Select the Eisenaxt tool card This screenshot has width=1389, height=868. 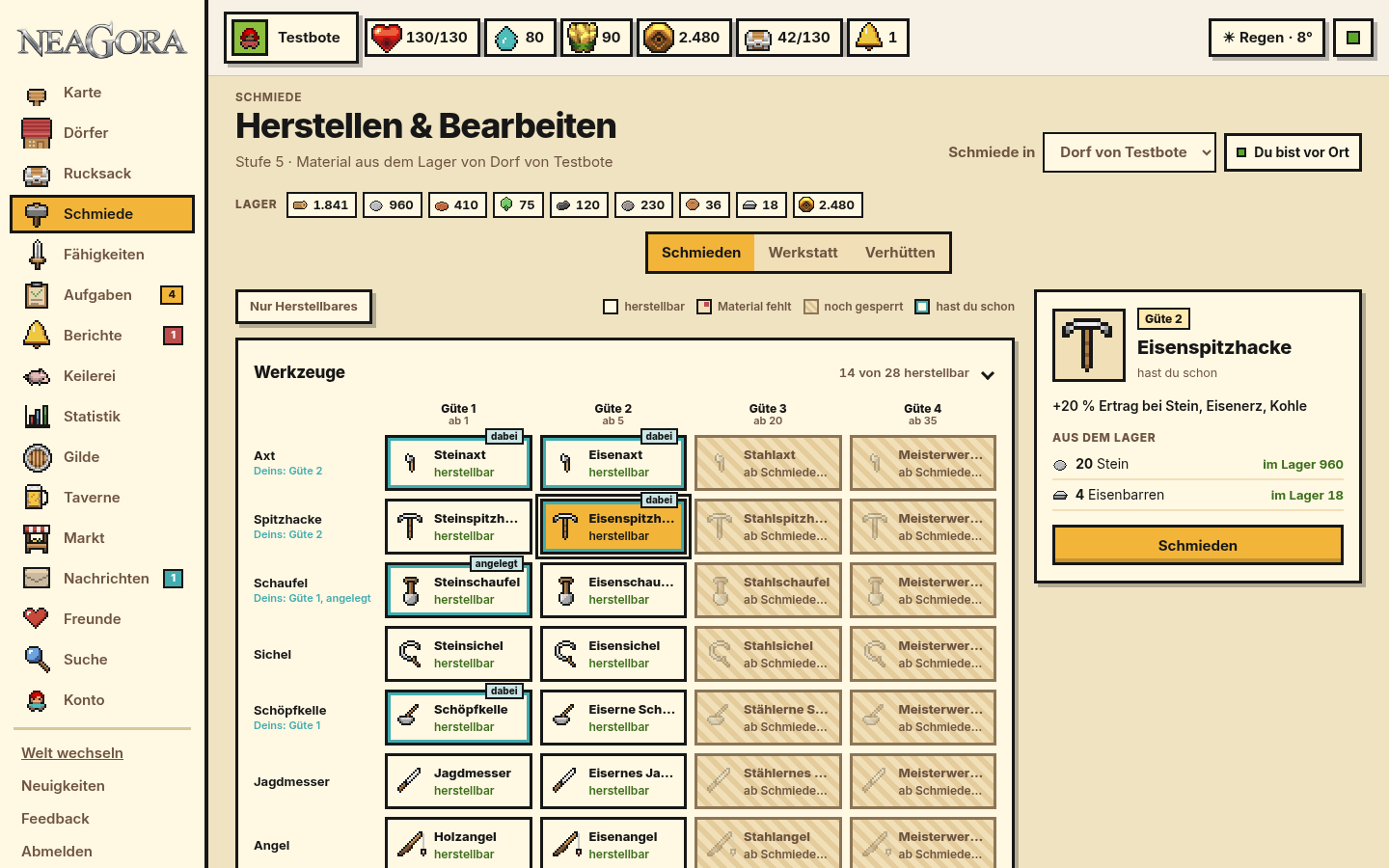[x=613, y=463]
